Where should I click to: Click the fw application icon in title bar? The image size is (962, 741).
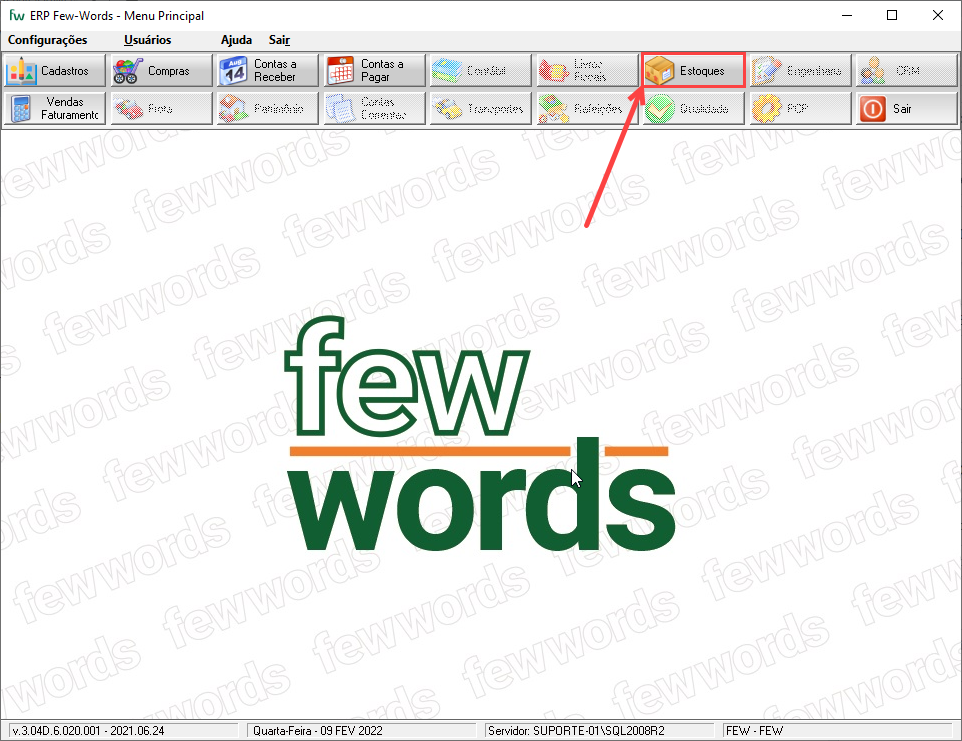pyautogui.click(x=17, y=15)
